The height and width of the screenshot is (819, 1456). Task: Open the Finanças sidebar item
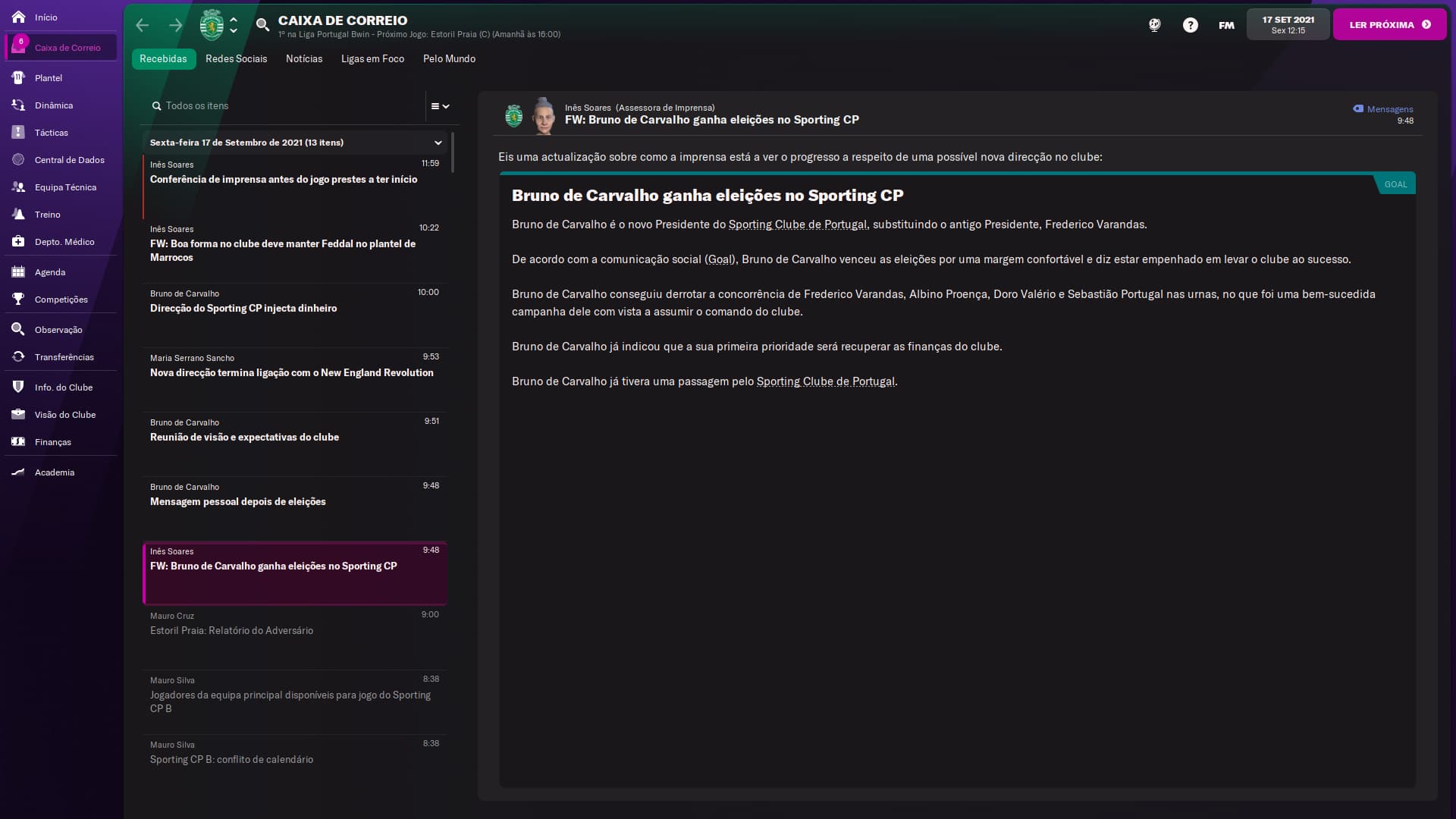tap(53, 442)
